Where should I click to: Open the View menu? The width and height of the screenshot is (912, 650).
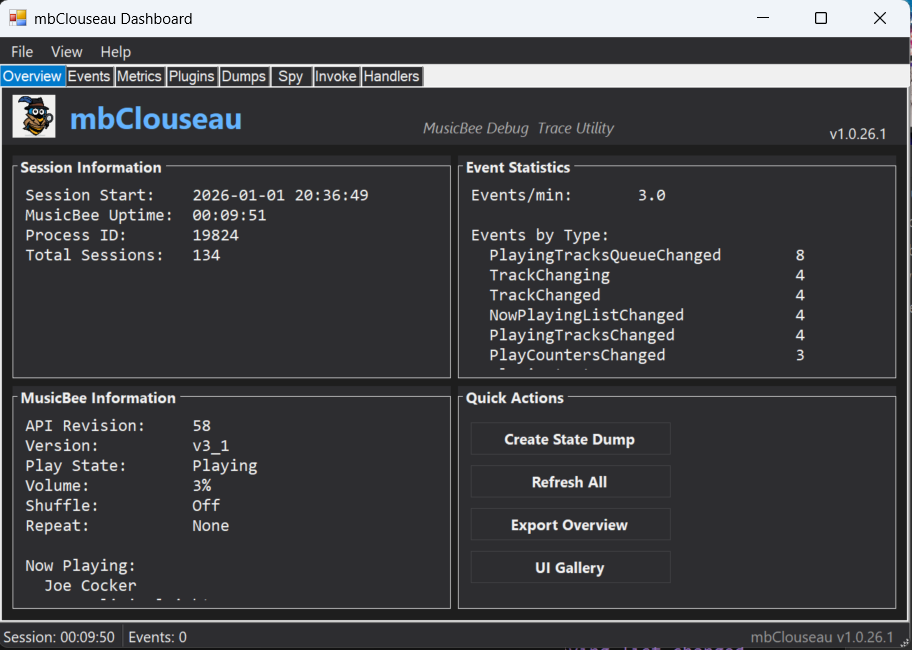pyautogui.click(x=67, y=52)
